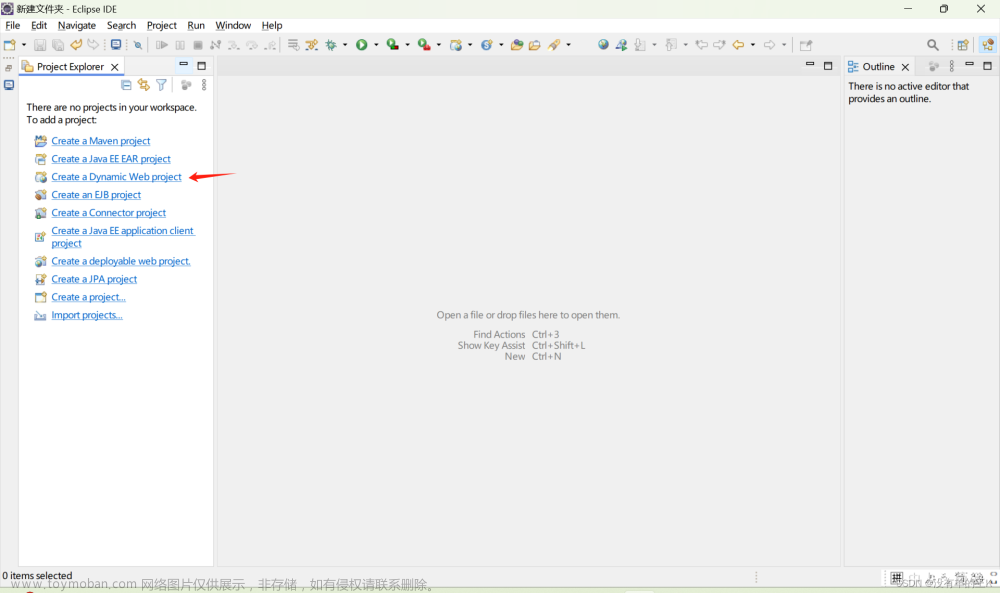Click Focus on Active Task in Project Explorer
Image resolution: width=1000 pixels, height=593 pixels.
tap(186, 85)
